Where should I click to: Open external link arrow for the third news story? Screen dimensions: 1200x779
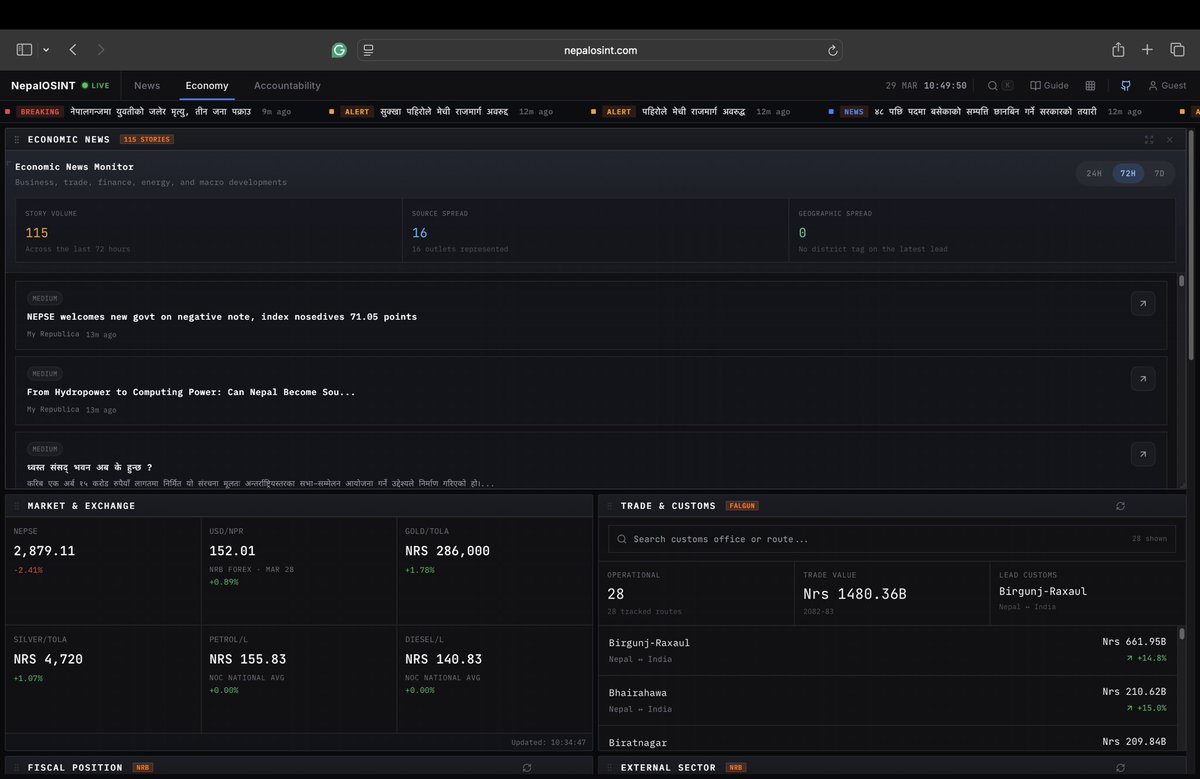tap(1143, 454)
